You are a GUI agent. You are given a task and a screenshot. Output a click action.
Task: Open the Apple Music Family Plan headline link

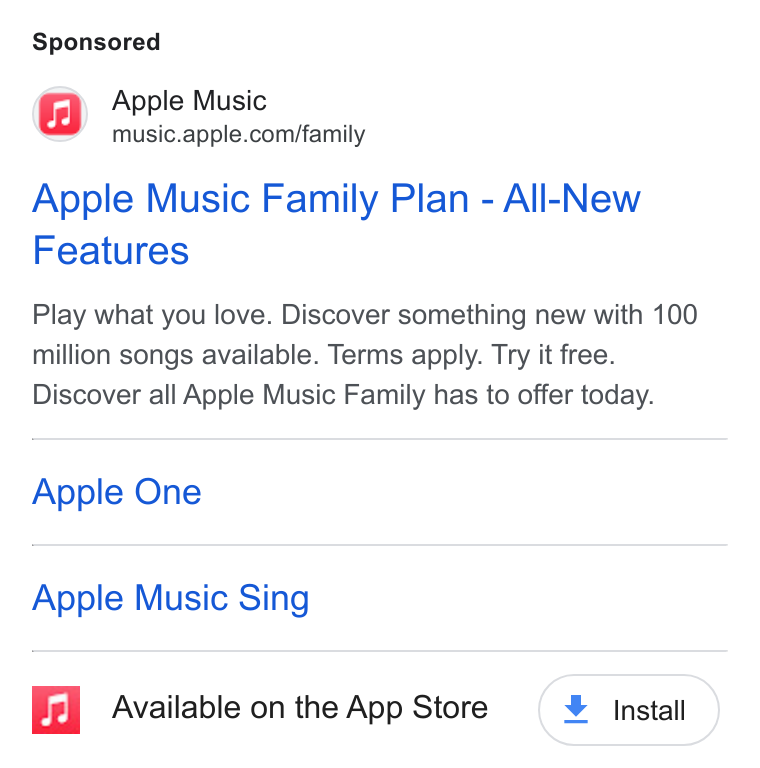[336, 224]
